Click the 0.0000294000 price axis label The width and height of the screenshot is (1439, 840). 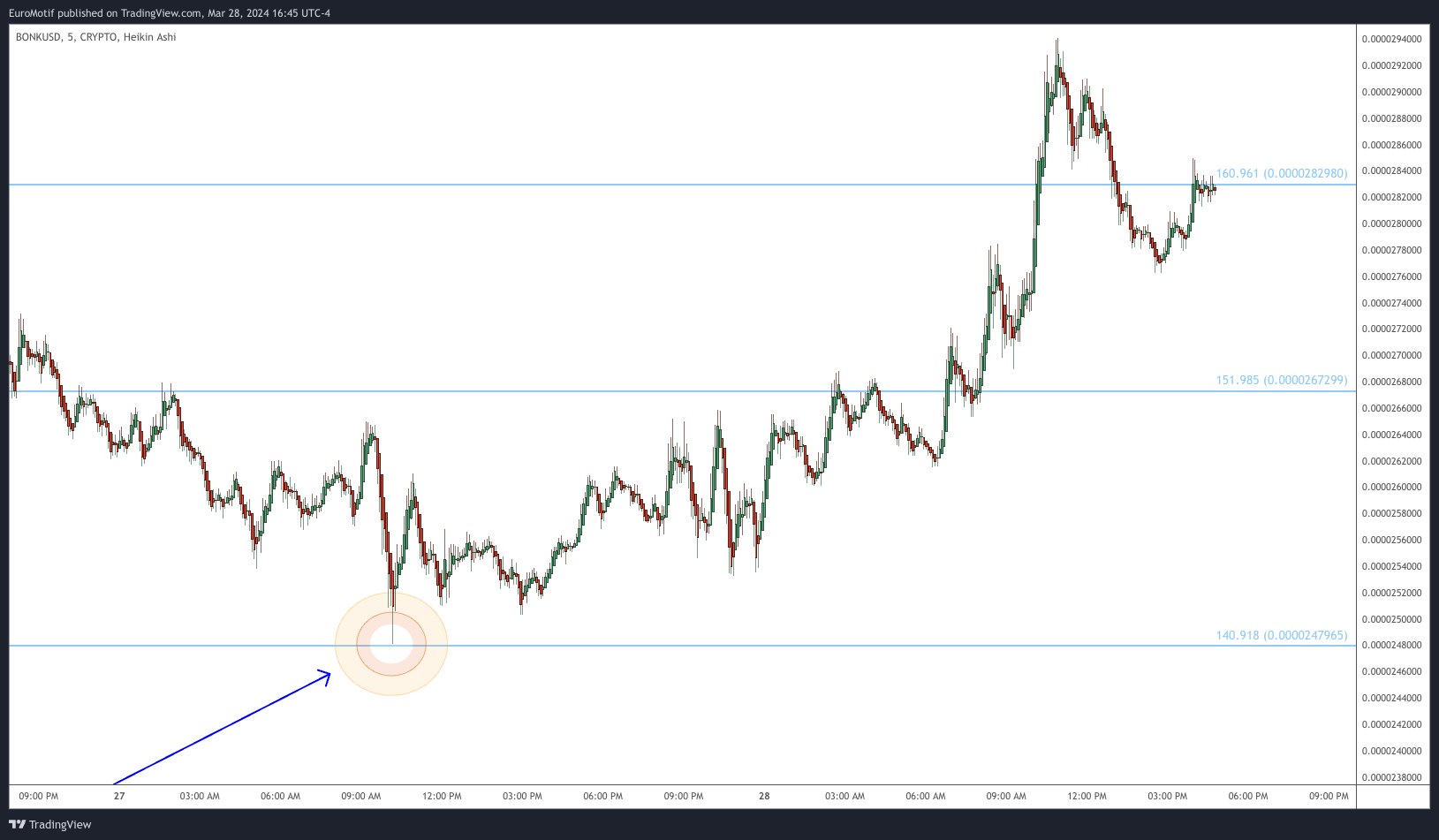(1392, 39)
